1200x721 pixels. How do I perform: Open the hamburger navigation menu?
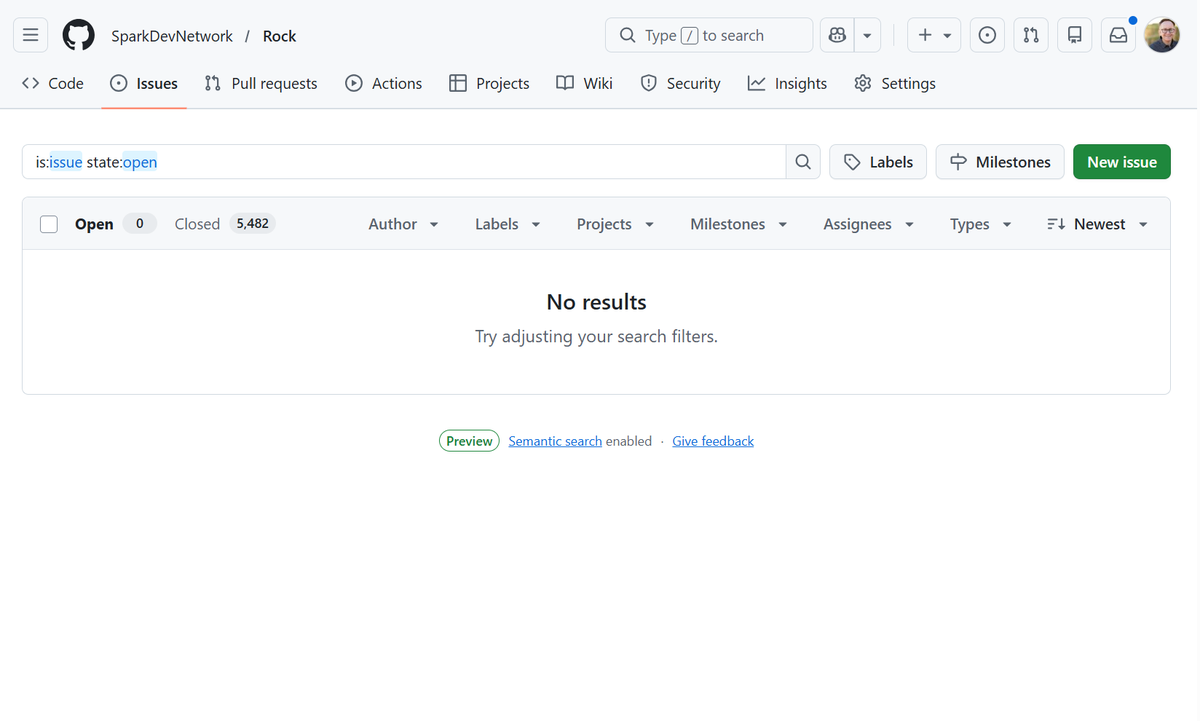31,35
